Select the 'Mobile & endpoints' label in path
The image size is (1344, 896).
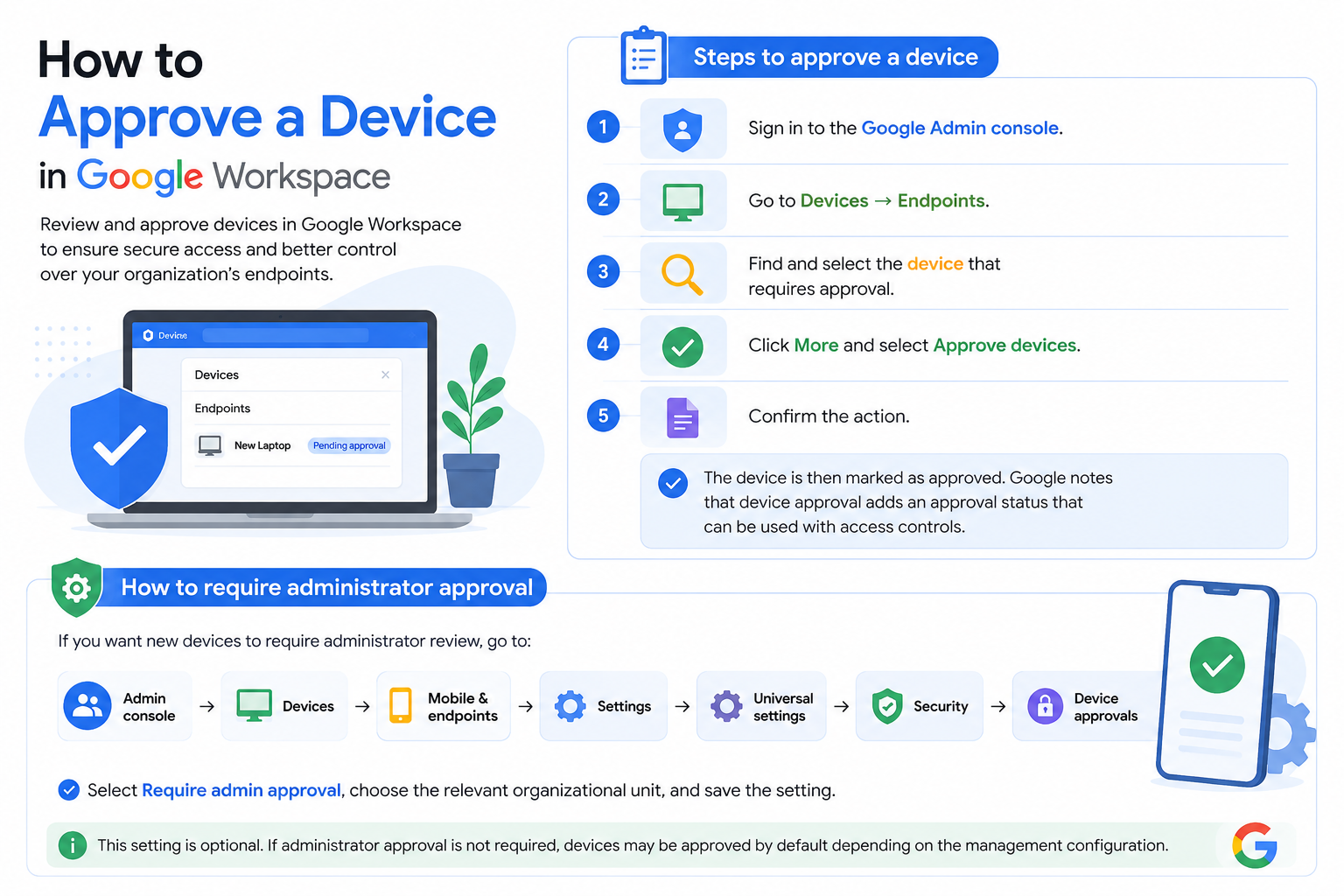coord(462,707)
